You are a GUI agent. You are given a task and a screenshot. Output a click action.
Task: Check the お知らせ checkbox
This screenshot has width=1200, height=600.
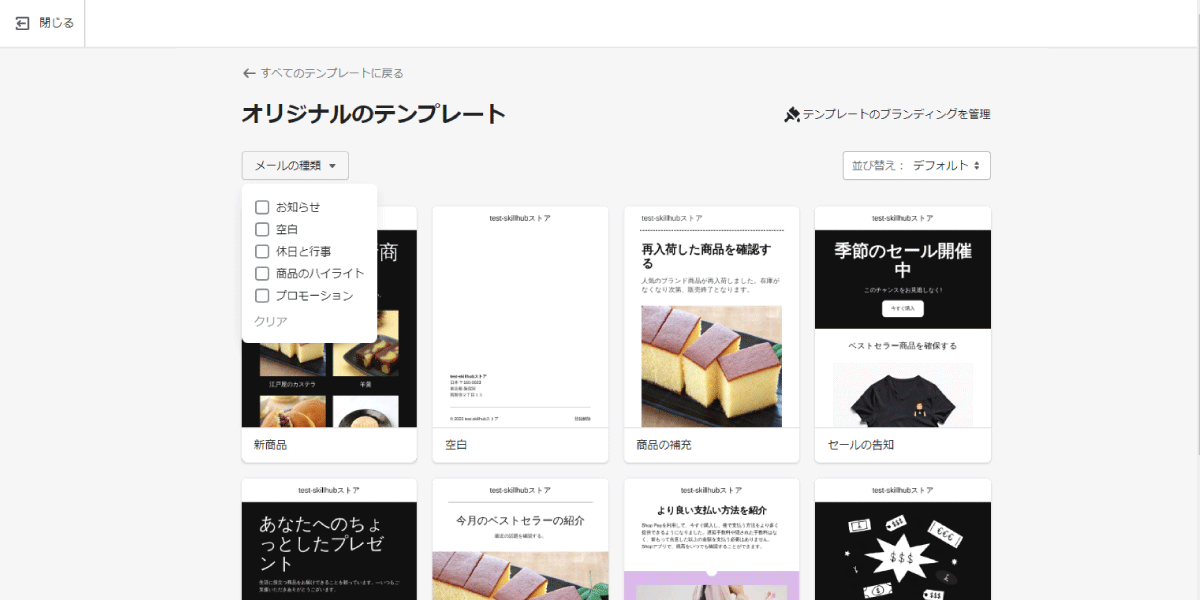pyautogui.click(x=262, y=207)
